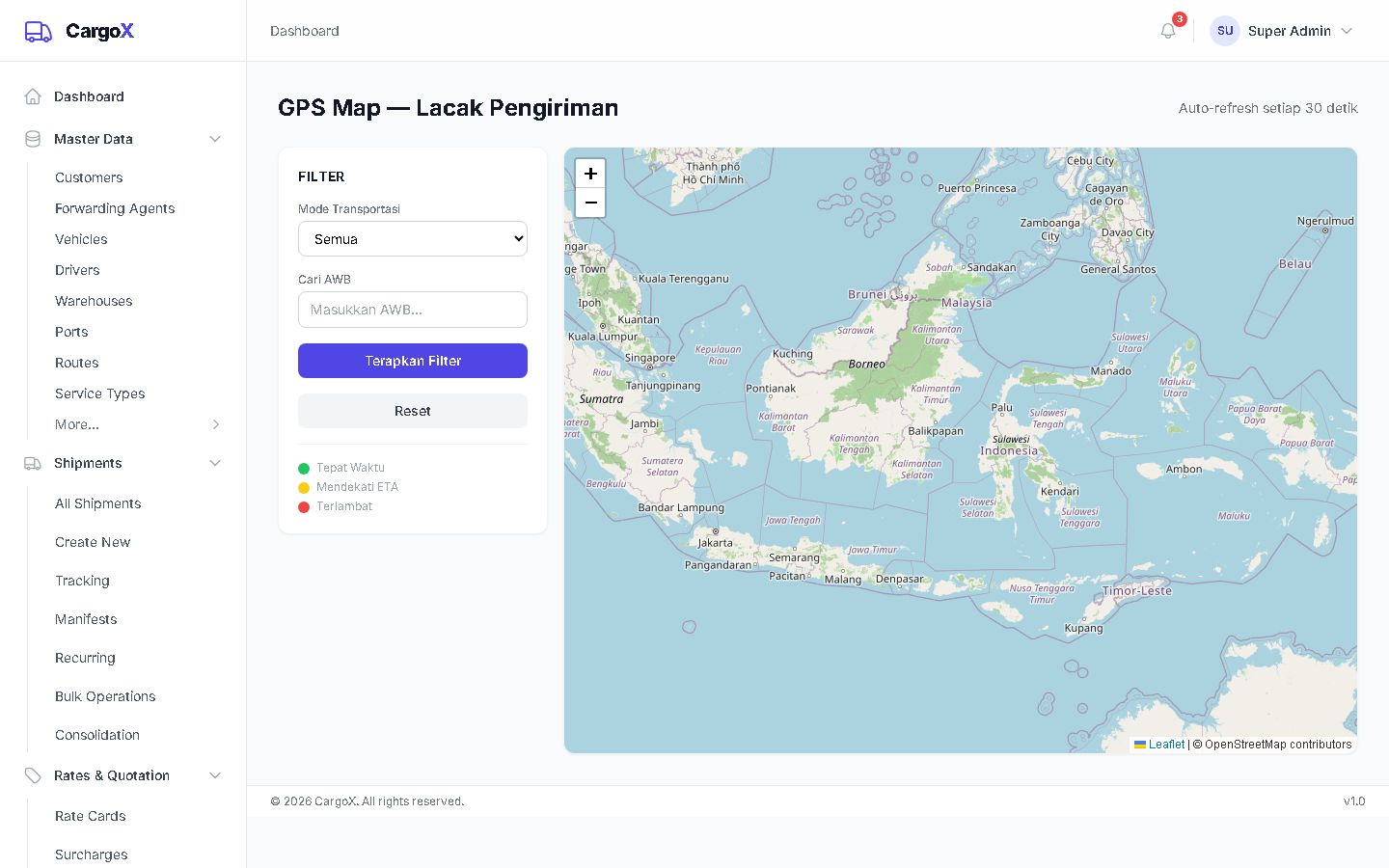The height and width of the screenshot is (868, 1389).
Task: Open Recurring shipments
Action: 85,658
